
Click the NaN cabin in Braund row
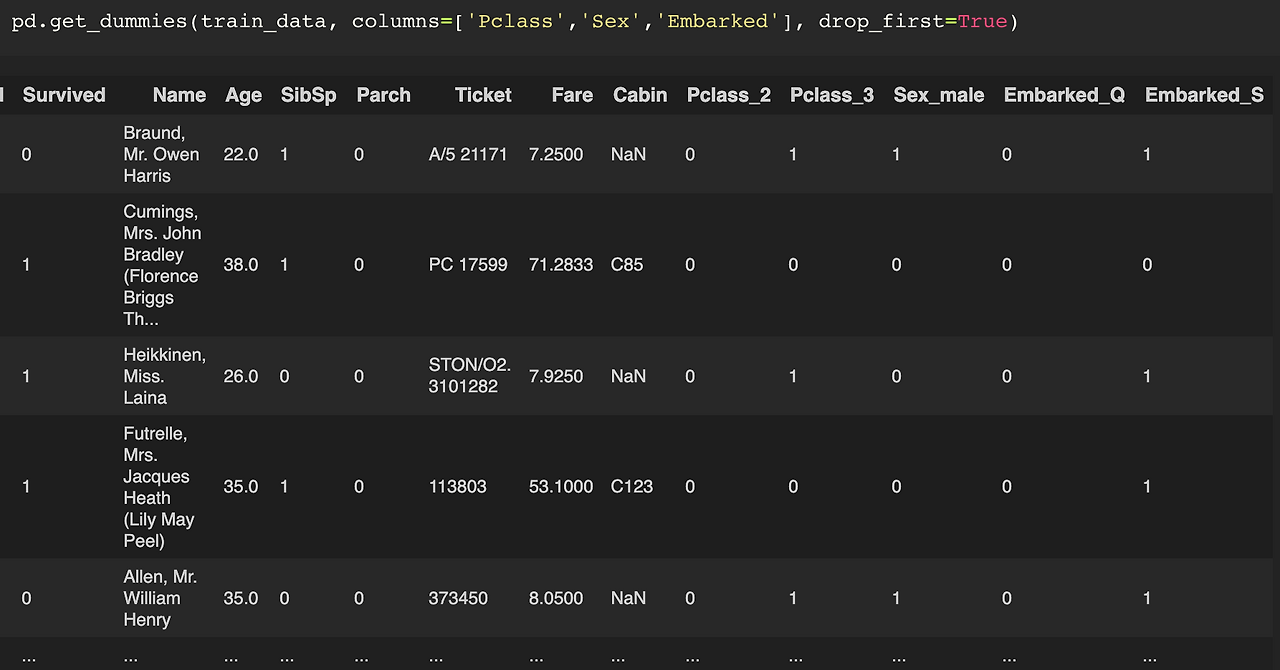click(x=629, y=154)
